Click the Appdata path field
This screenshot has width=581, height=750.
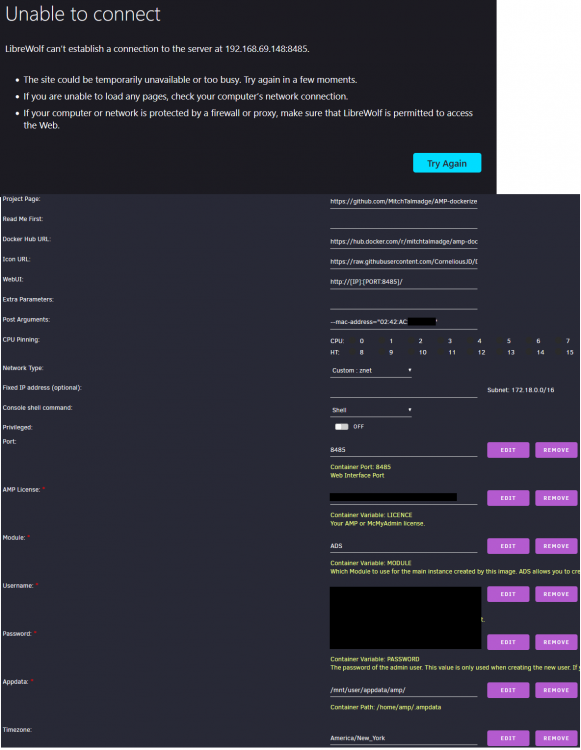pos(403,690)
